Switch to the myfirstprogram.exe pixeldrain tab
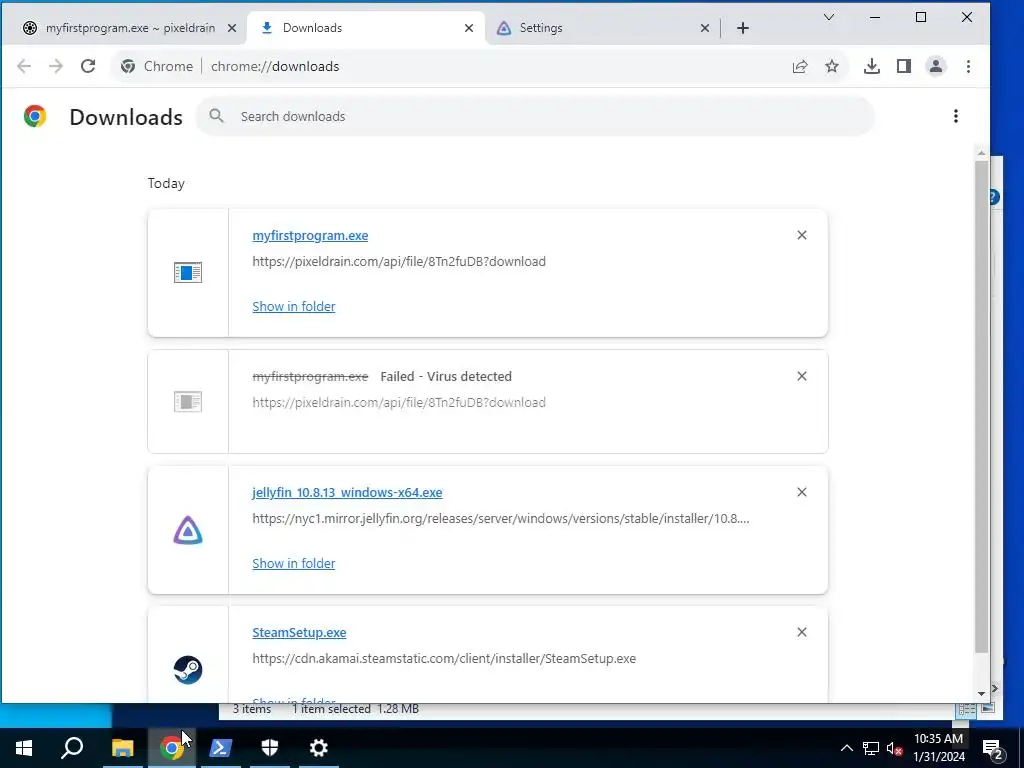The image size is (1024, 768). click(x=130, y=28)
